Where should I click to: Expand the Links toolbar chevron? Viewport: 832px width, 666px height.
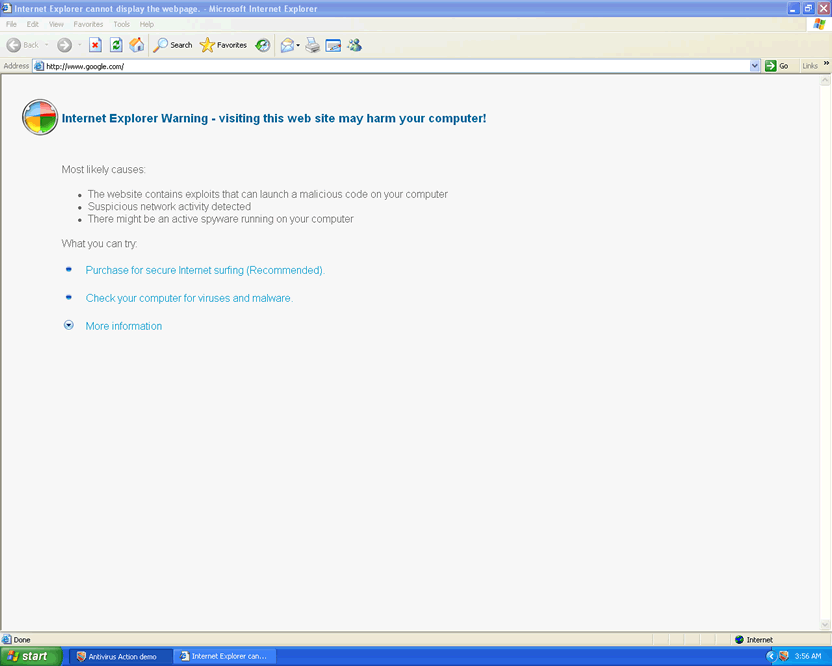click(826, 64)
